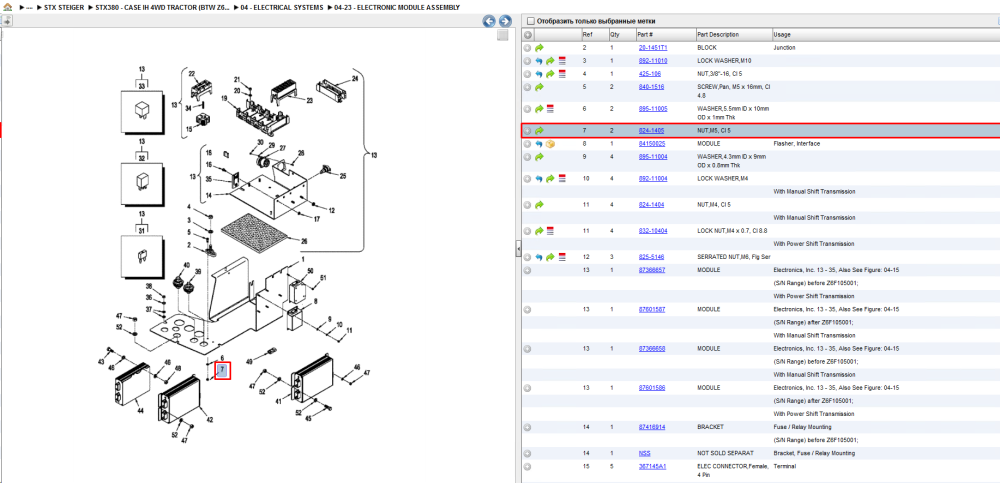Click green arrow in highlighted NUT,M5 row
Image resolution: width=1000 pixels, height=483 pixels.
[539, 131]
